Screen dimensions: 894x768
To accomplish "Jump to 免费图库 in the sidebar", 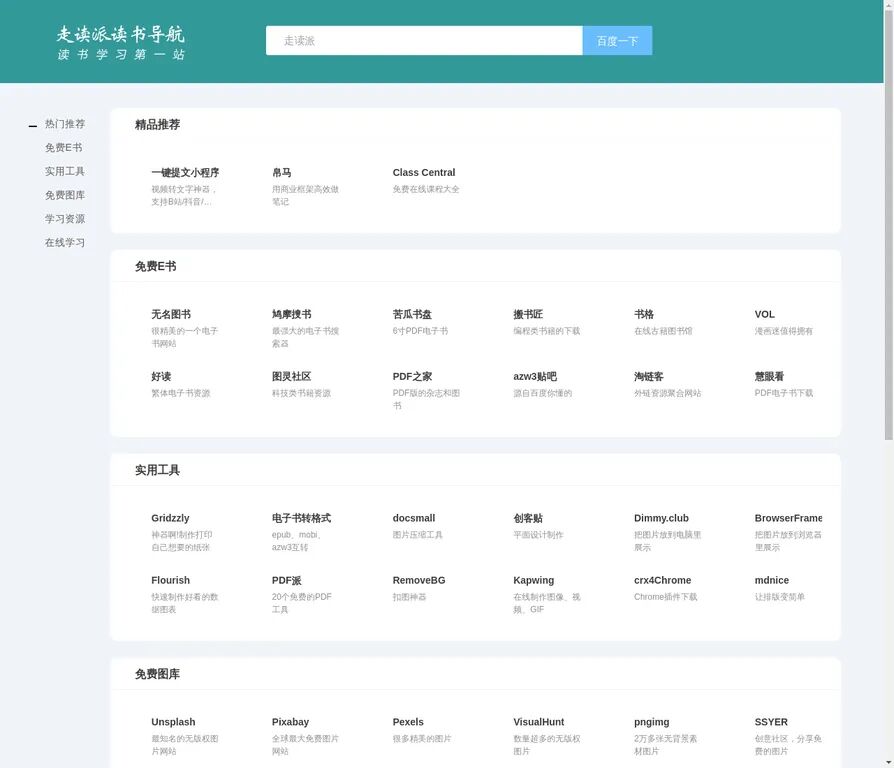I will pos(65,195).
